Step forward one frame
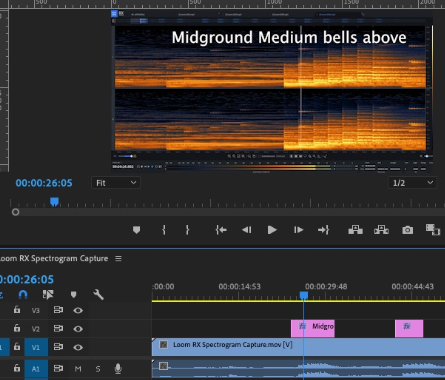Screen dimensions: 445x380 tap(298, 230)
